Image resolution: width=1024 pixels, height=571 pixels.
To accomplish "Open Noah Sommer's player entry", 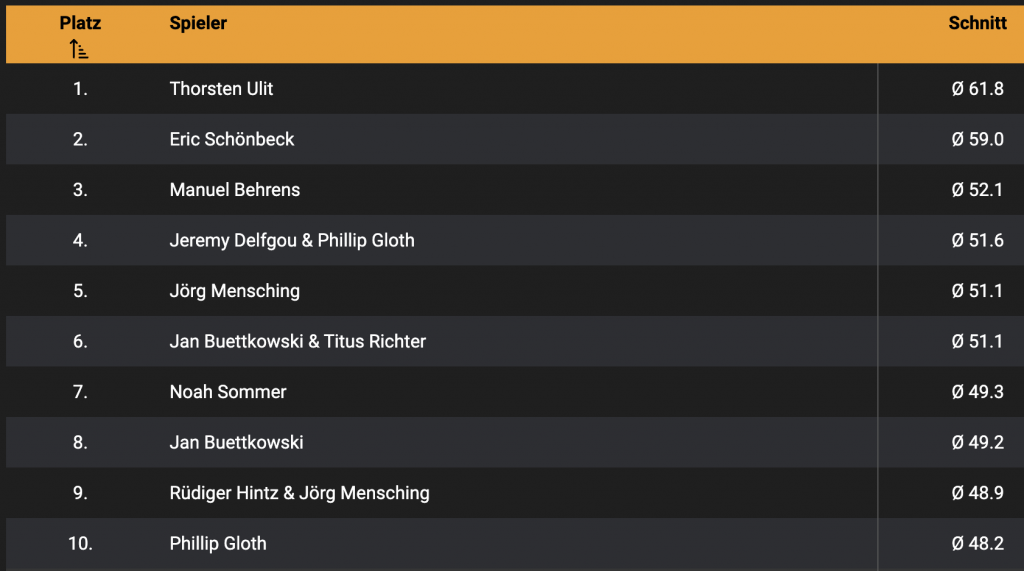I will pos(228,392).
